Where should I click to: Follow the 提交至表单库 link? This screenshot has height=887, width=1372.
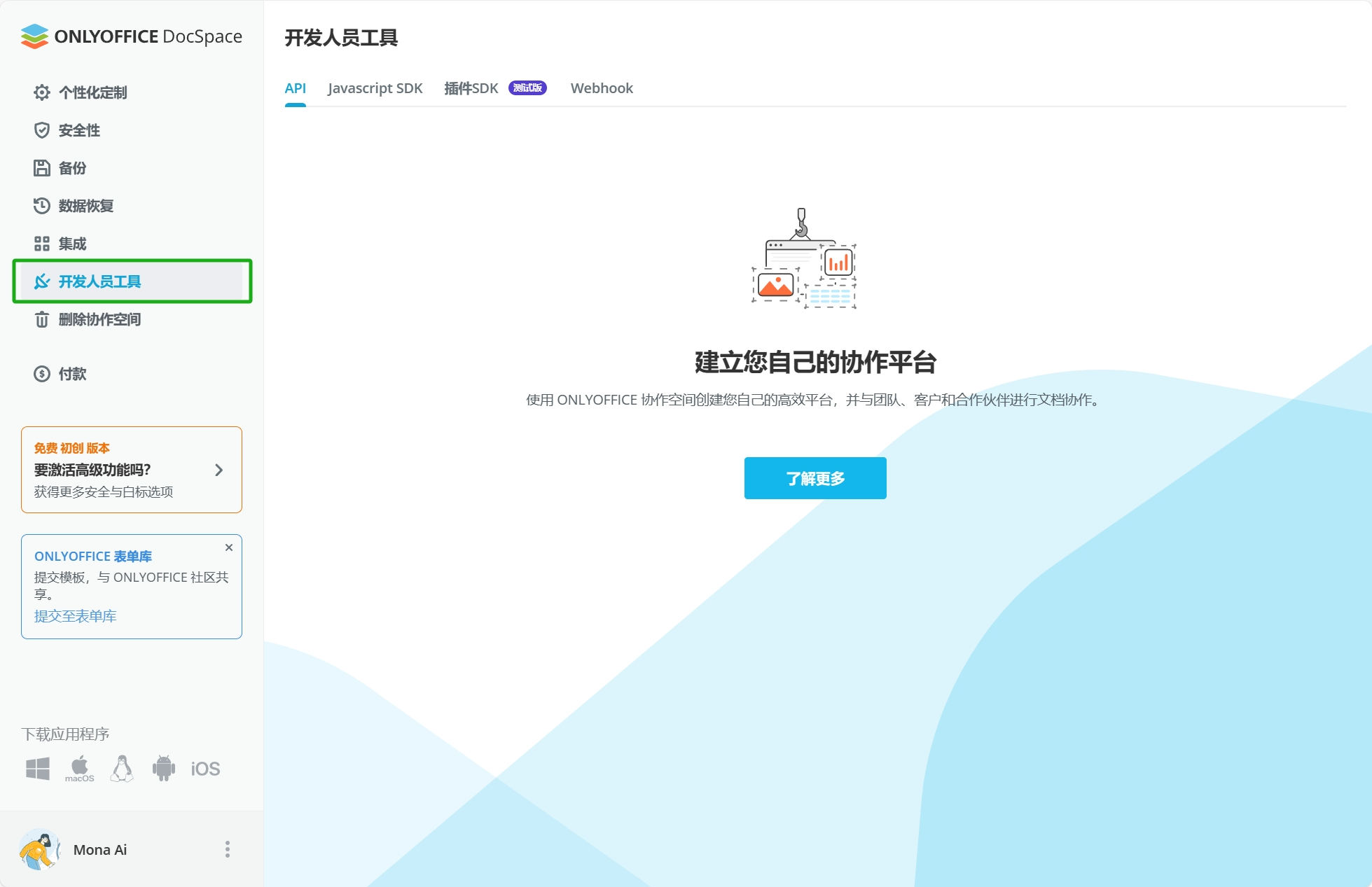coord(76,616)
